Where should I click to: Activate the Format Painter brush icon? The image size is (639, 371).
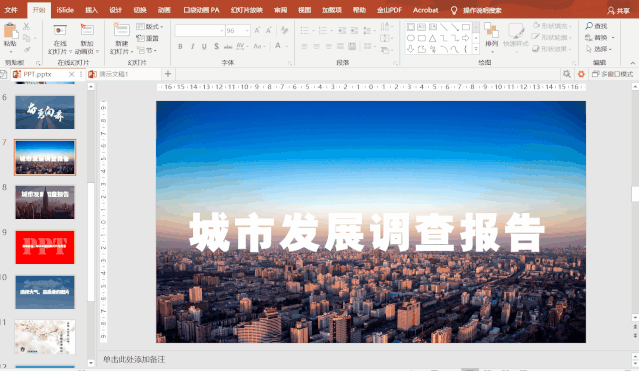[x=26, y=50]
